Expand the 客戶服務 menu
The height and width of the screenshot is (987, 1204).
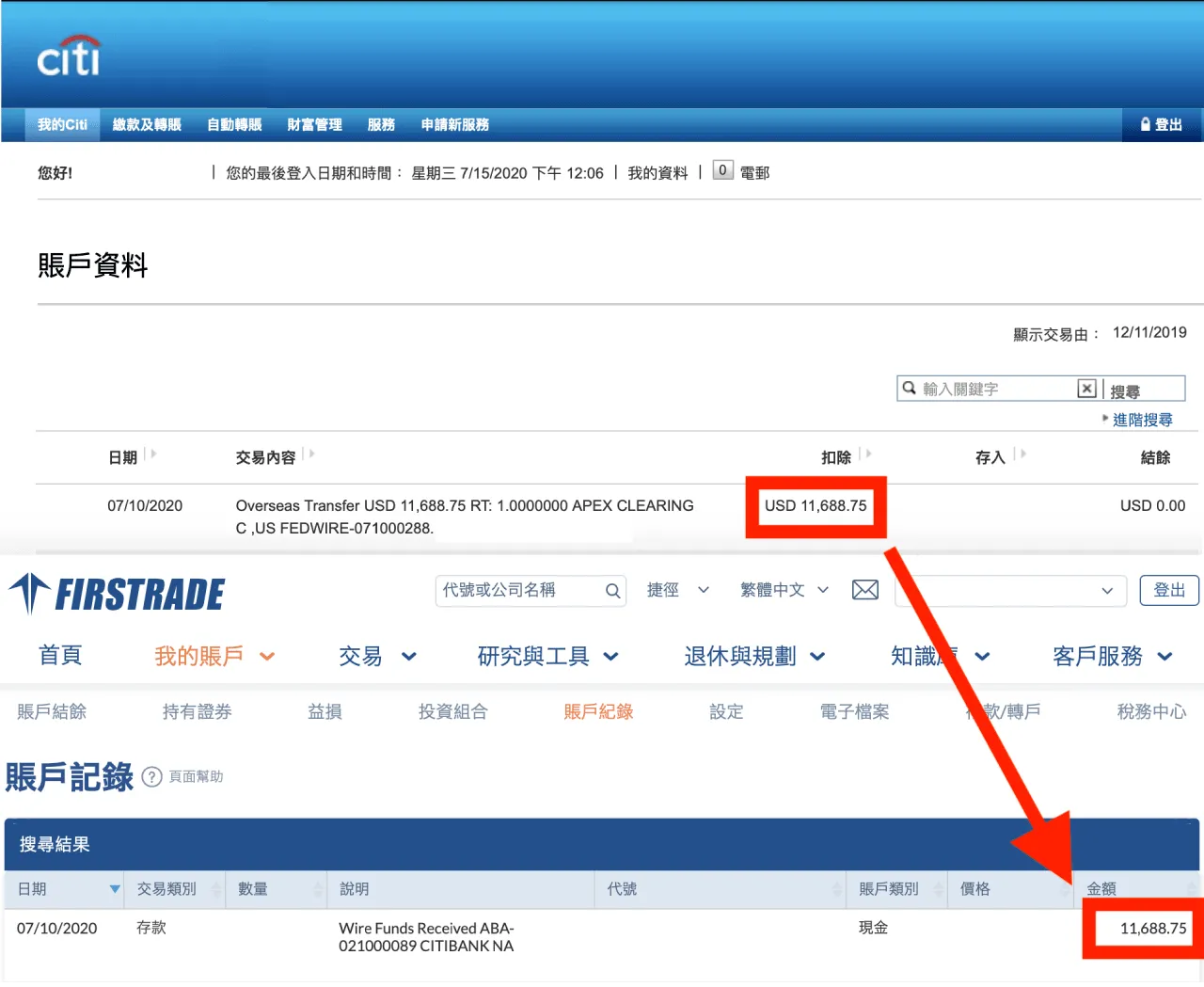(x=1113, y=657)
